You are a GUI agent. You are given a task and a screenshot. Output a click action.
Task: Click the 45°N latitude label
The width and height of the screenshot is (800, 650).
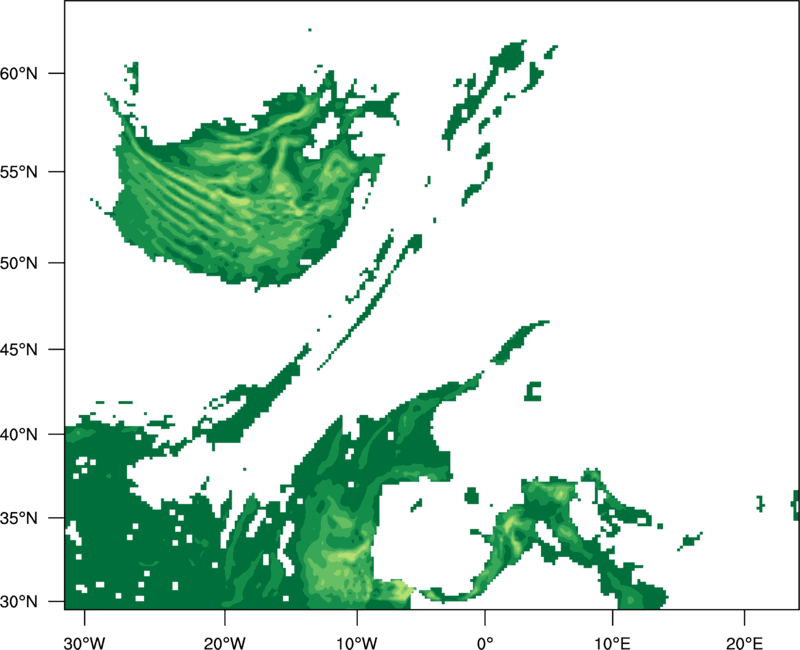[x=19, y=349]
